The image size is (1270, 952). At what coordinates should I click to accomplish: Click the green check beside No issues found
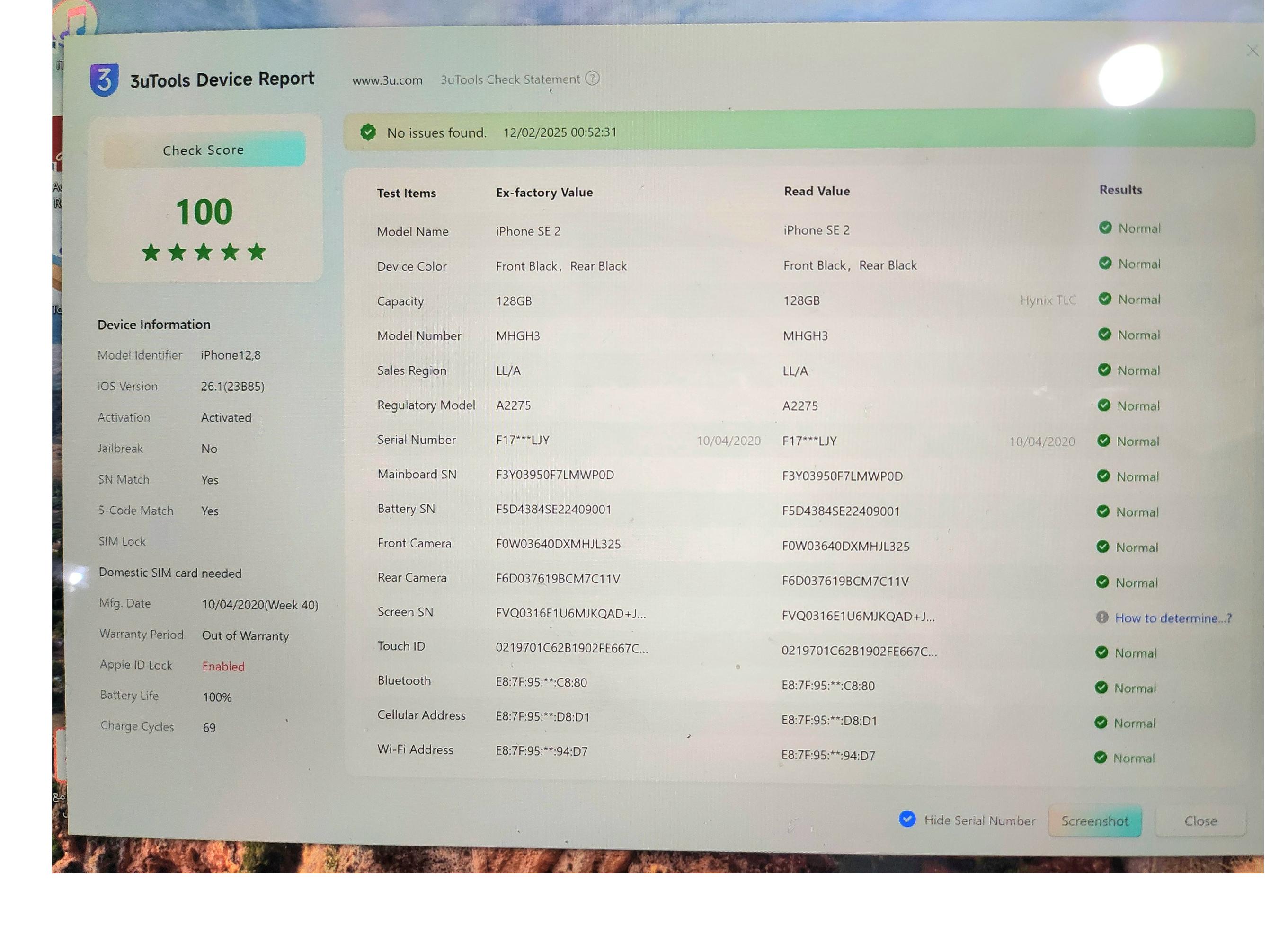click(368, 132)
